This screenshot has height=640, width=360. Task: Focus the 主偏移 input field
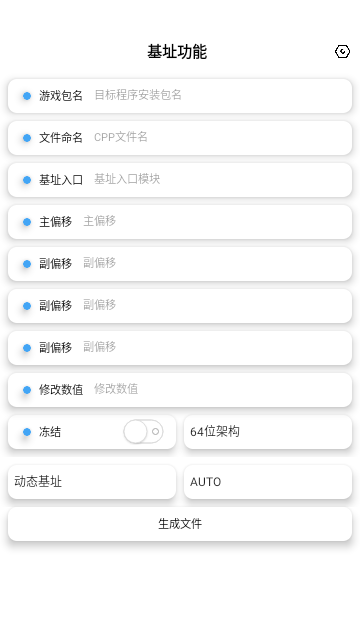215,222
